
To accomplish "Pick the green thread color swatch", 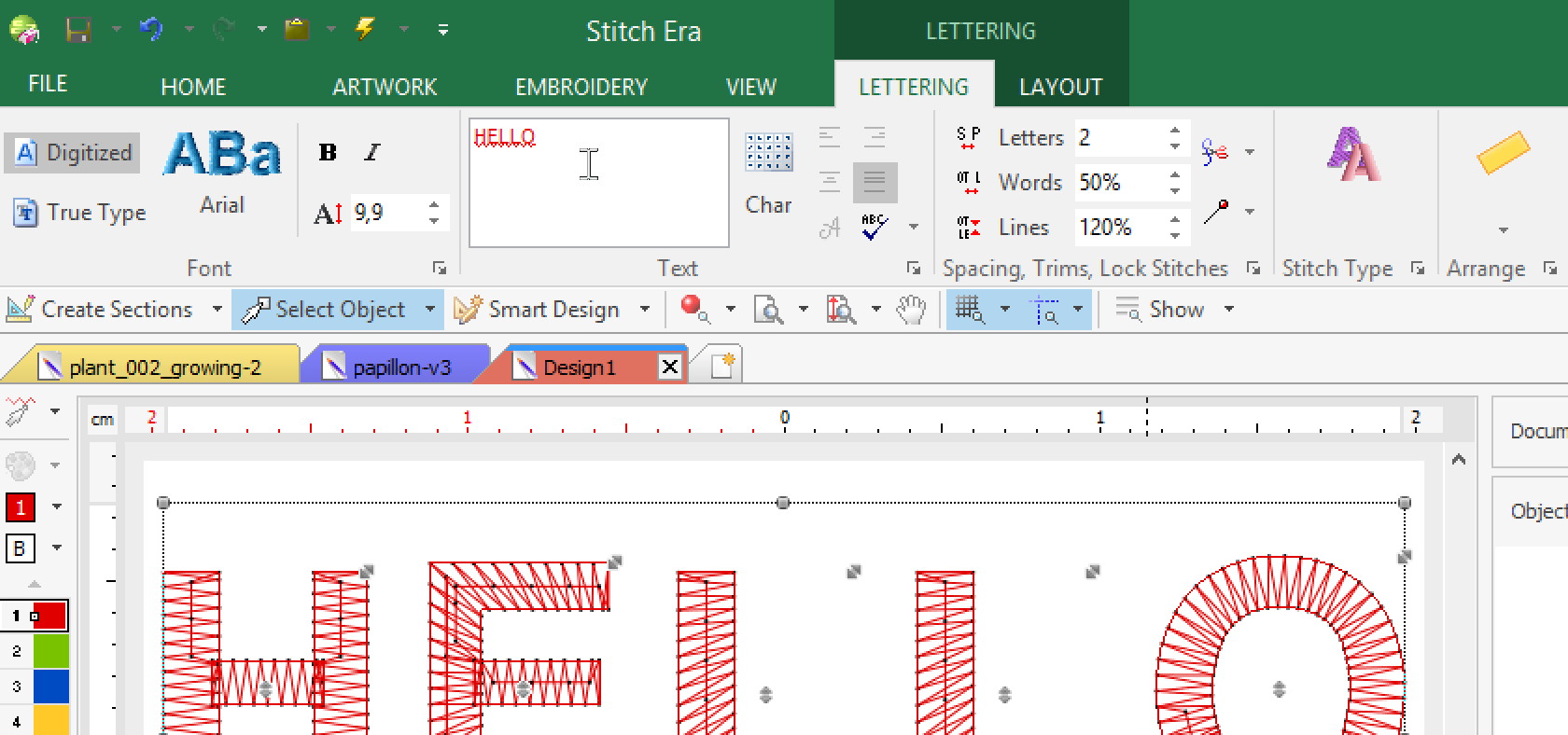I will (x=50, y=651).
